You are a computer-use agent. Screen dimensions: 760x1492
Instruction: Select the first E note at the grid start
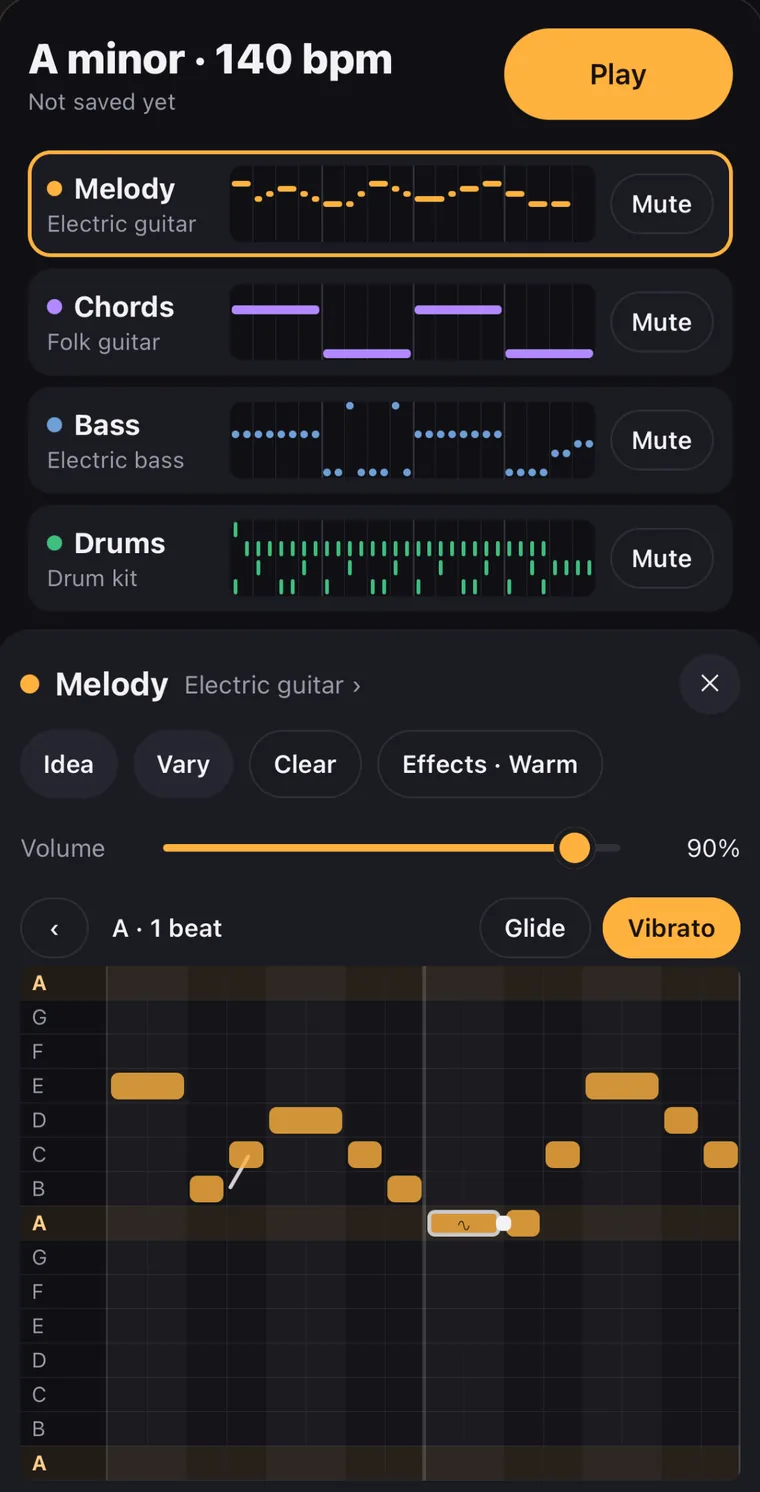point(147,1086)
